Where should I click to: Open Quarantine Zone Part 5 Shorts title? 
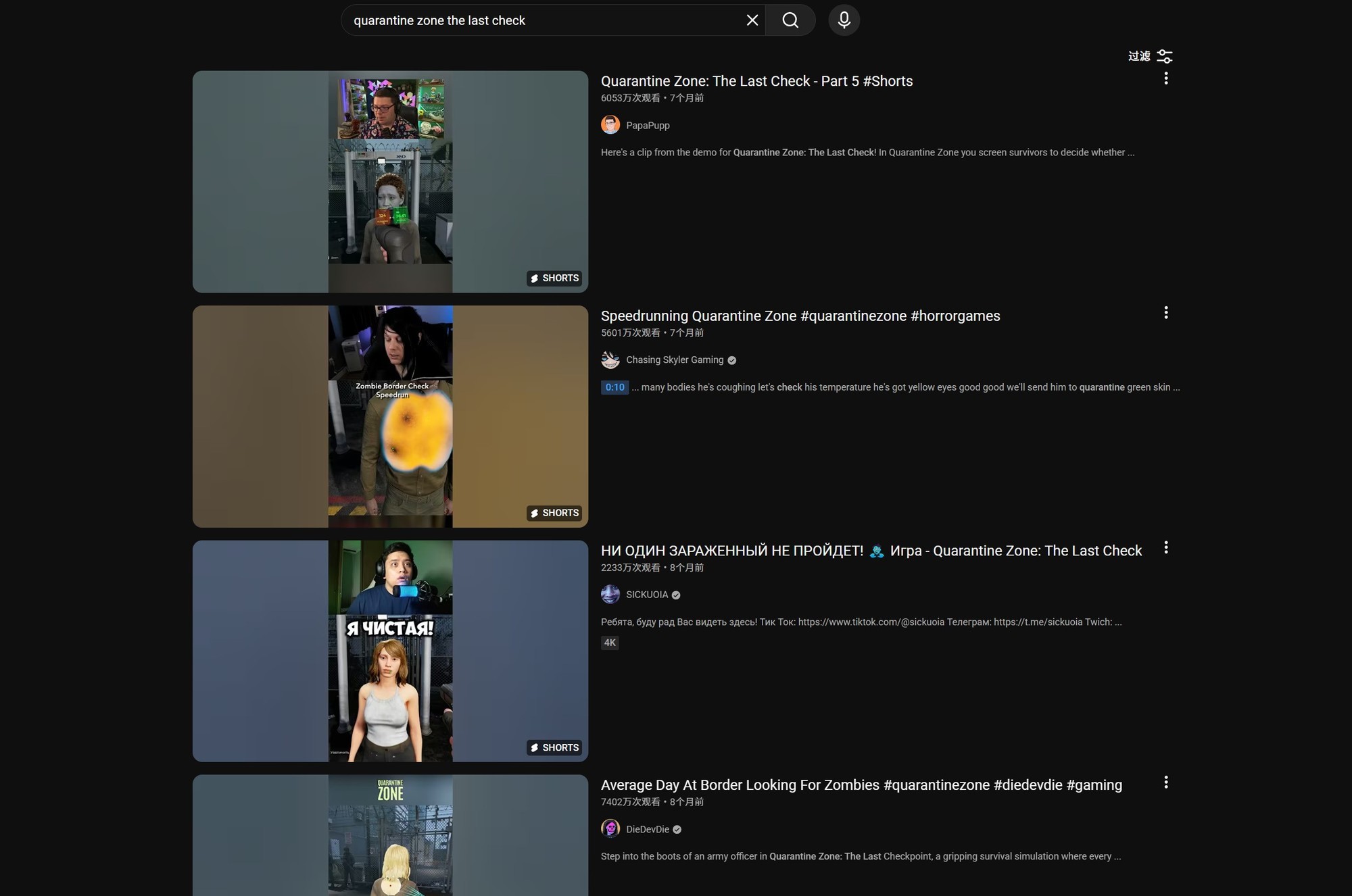coord(756,81)
